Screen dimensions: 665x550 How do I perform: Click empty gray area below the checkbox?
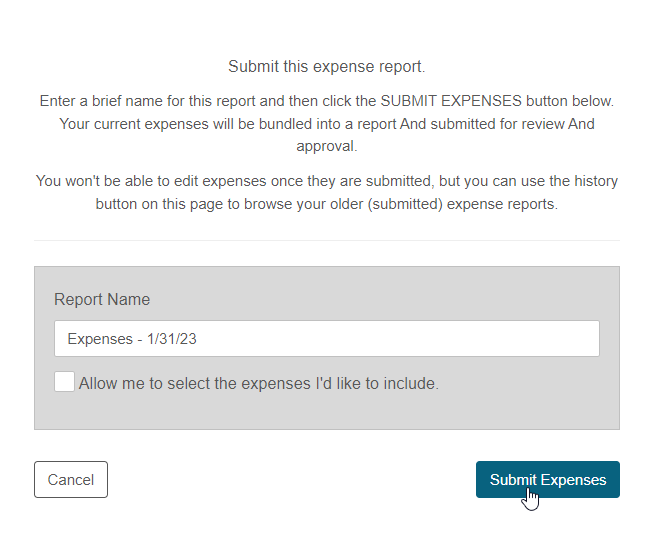(x=327, y=411)
